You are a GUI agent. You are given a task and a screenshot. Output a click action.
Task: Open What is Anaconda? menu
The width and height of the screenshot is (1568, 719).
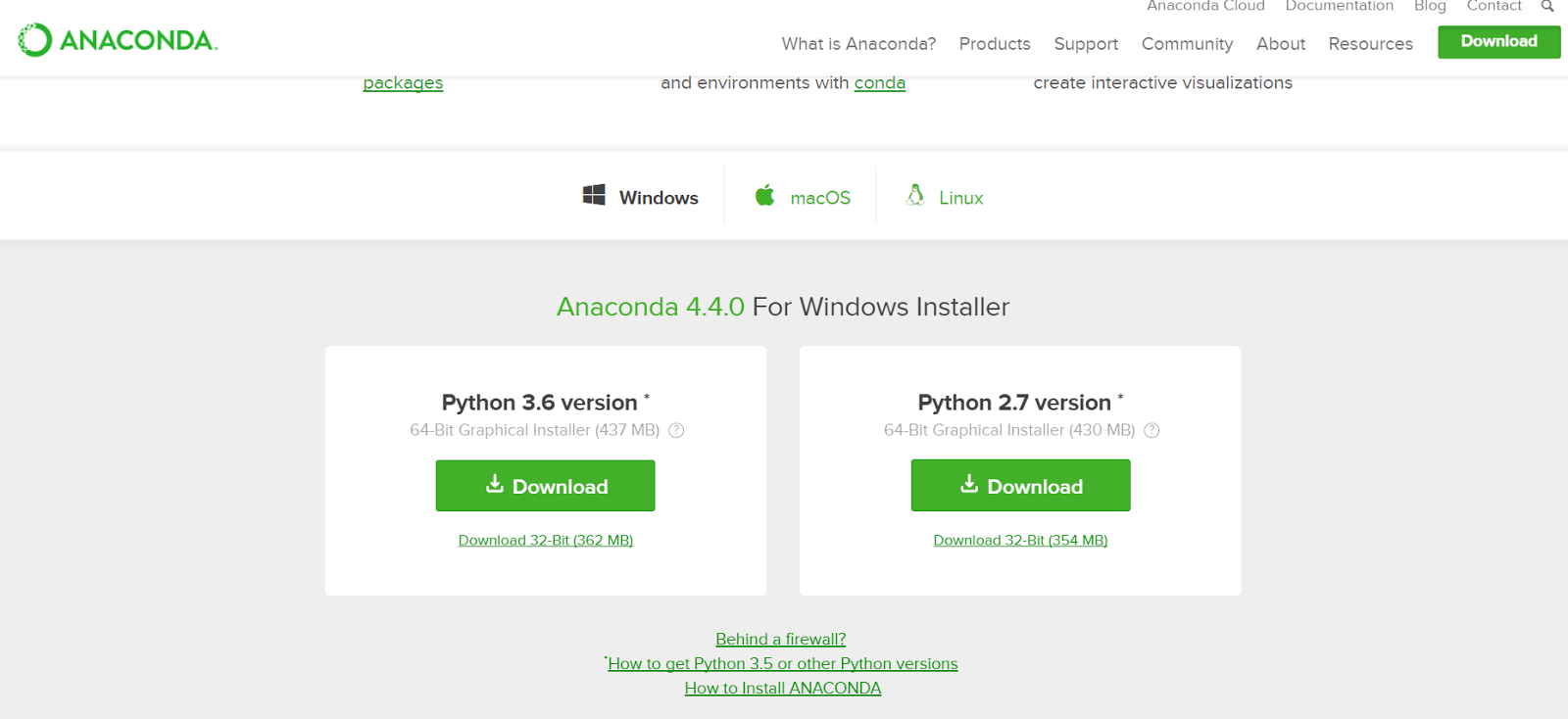coord(858,44)
